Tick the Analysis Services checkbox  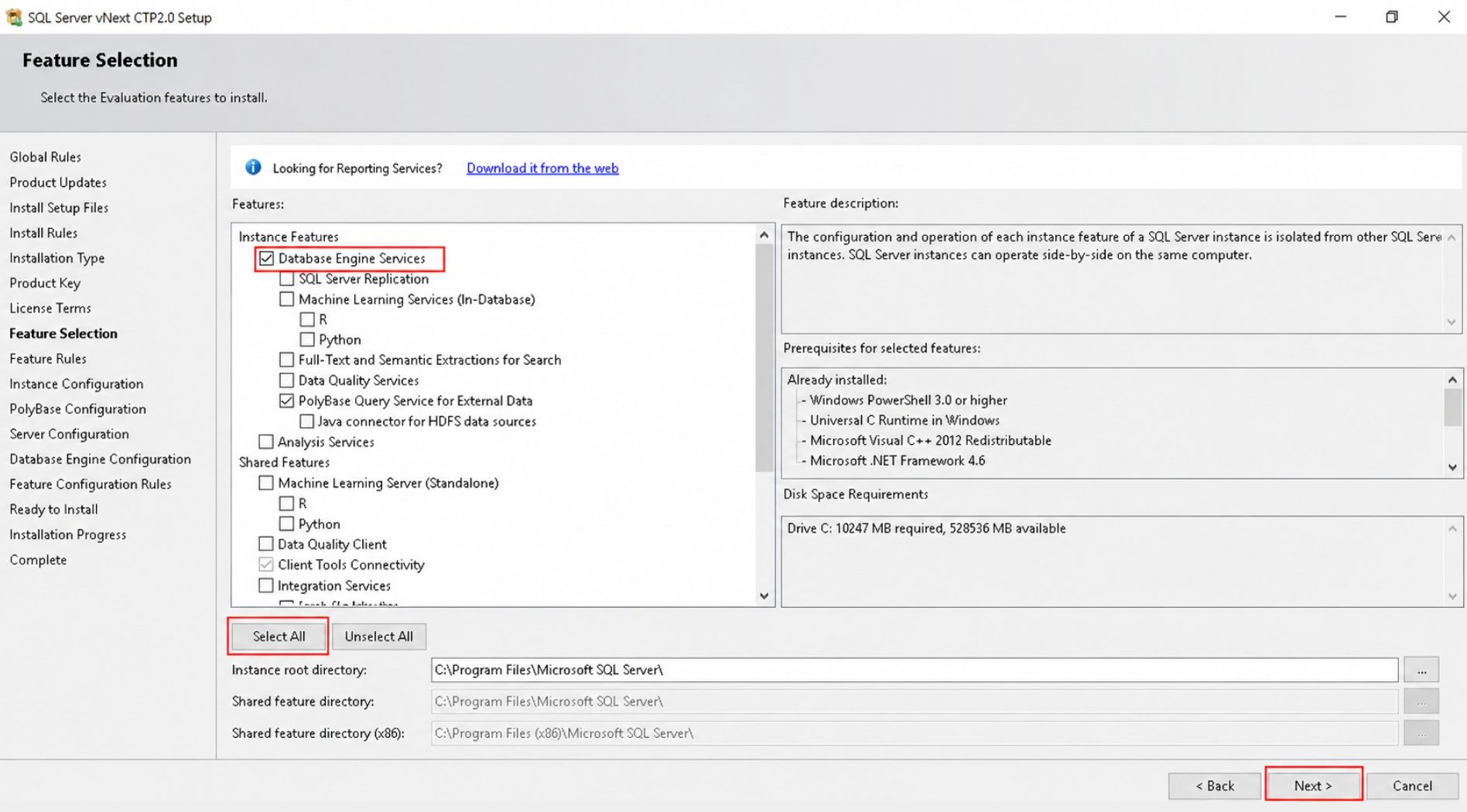point(266,442)
